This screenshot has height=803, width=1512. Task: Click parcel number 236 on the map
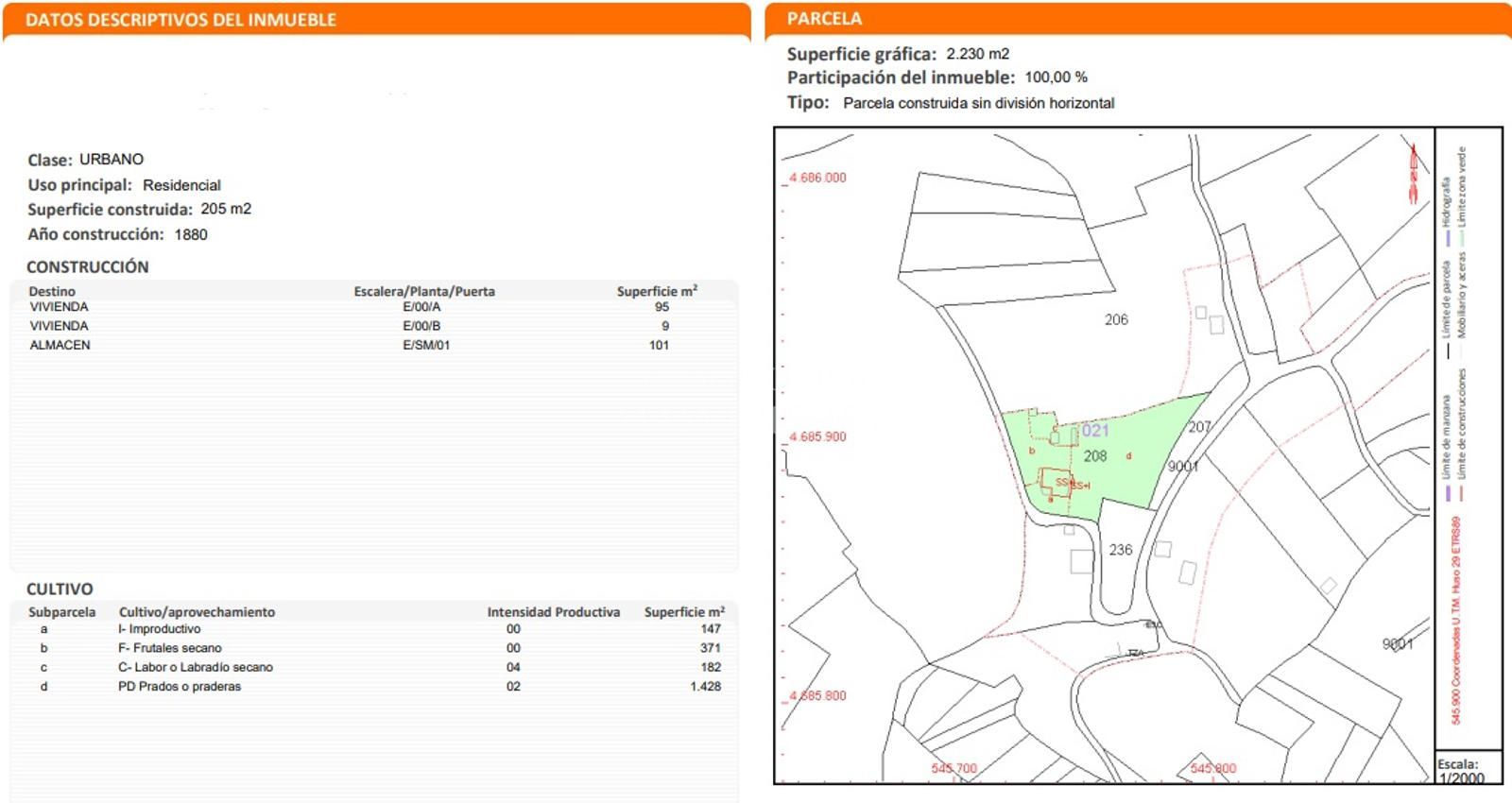(x=1121, y=550)
